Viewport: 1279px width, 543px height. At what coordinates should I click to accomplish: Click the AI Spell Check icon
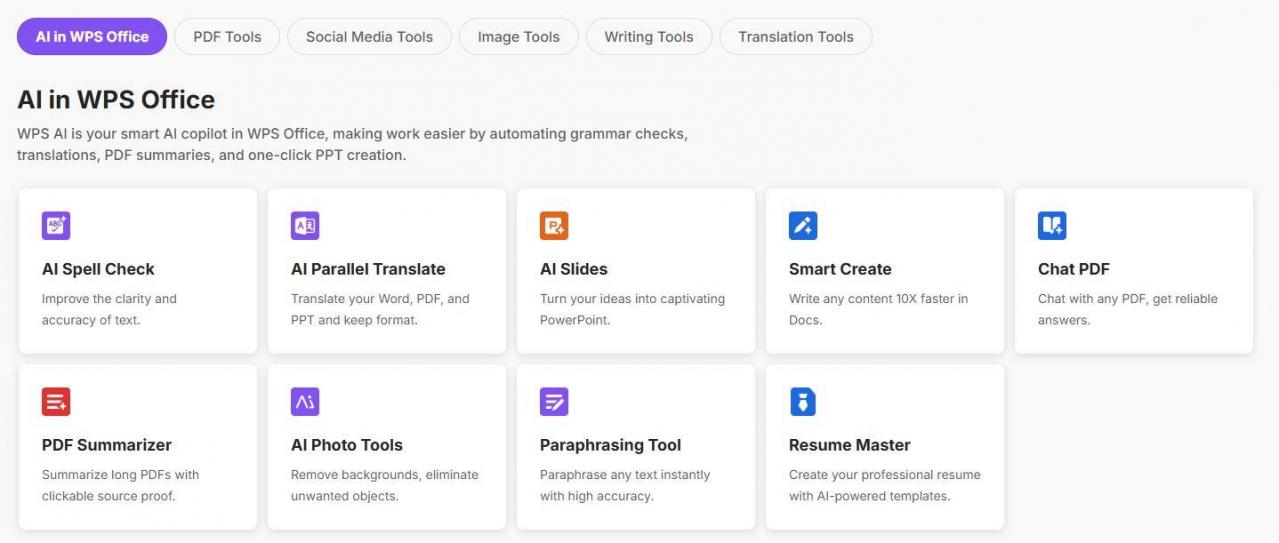tap(56, 226)
